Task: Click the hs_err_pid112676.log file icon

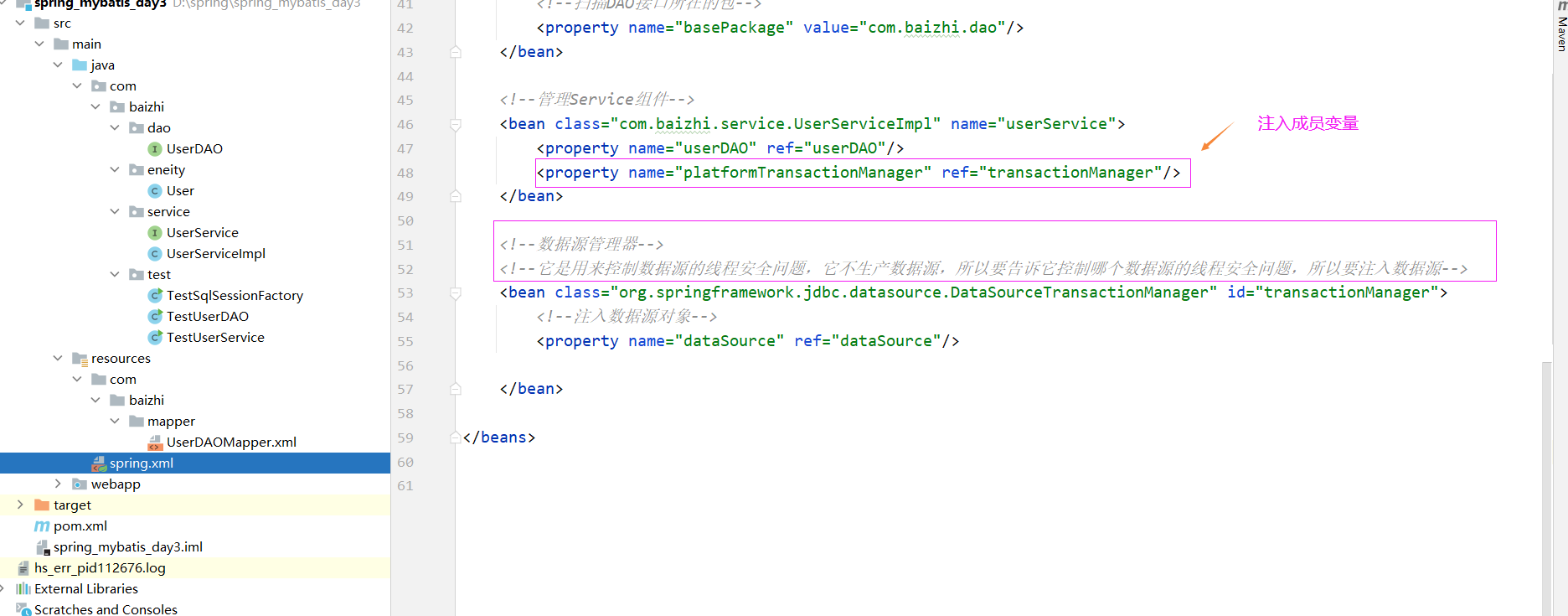Action: pos(23,568)
